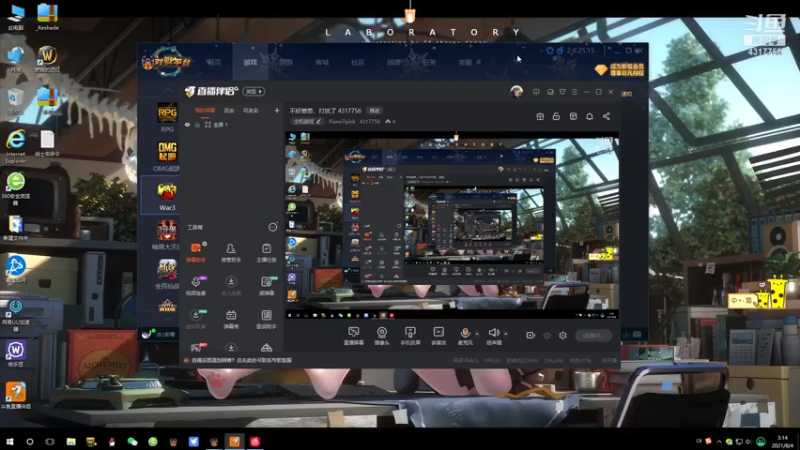The width and height of the screenshot is (800, 450).
Task: Expand 工具箱 toolbox with the more circle
Action: click(273, 227)
